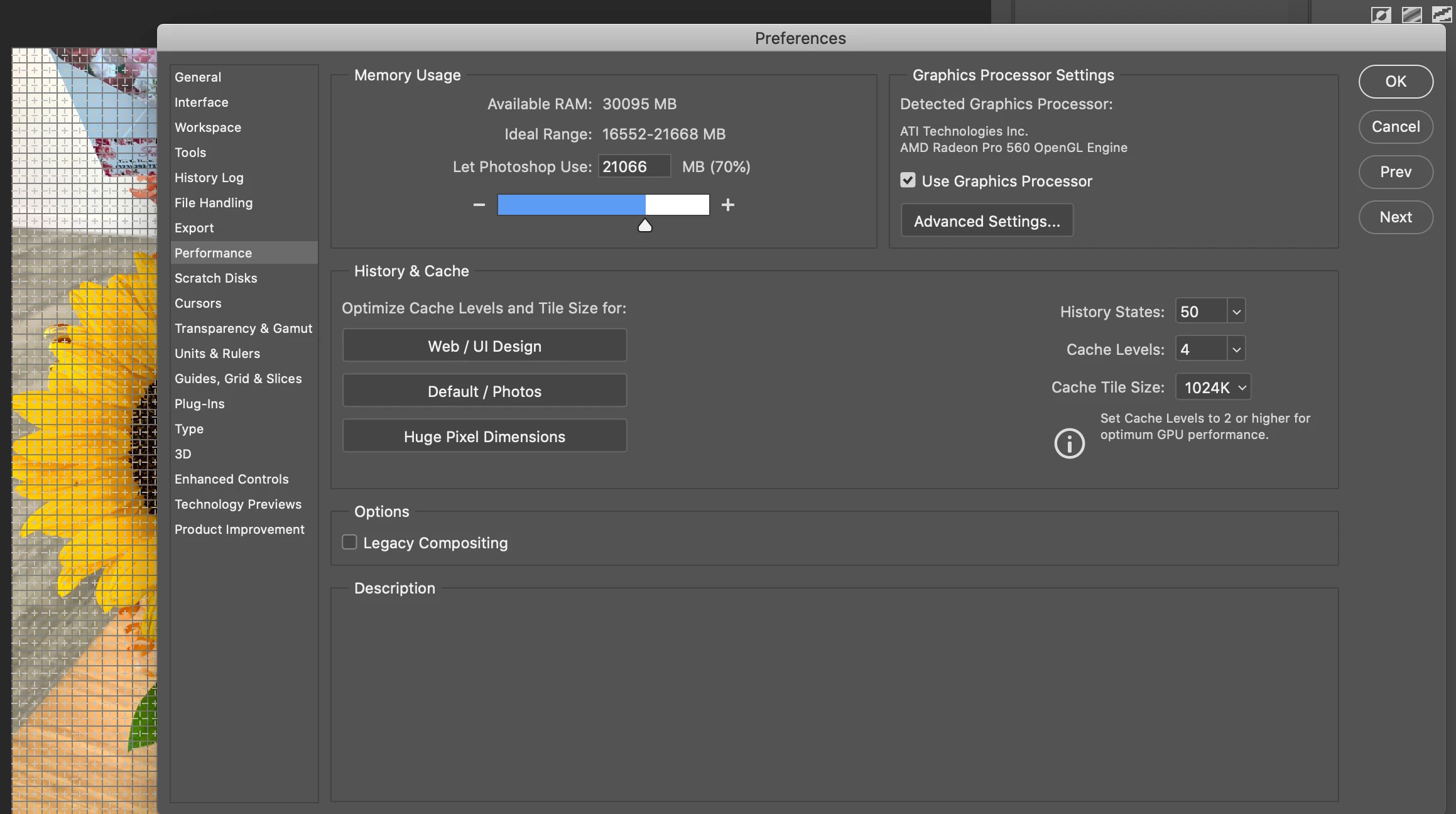The height and width of the screenshot is (814, 1456).
Task: Click the Let Photoshop Use input field
Action: tap(634, 166)
